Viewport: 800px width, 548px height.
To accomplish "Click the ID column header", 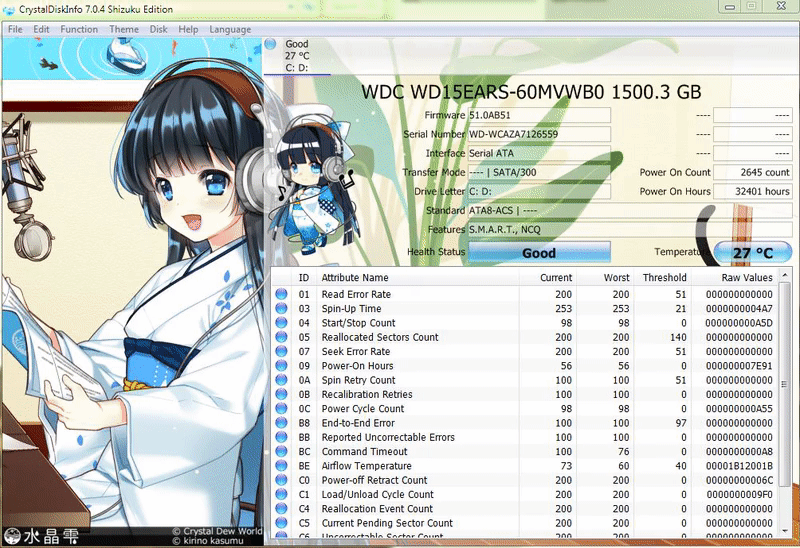I will tap(304, 278).
